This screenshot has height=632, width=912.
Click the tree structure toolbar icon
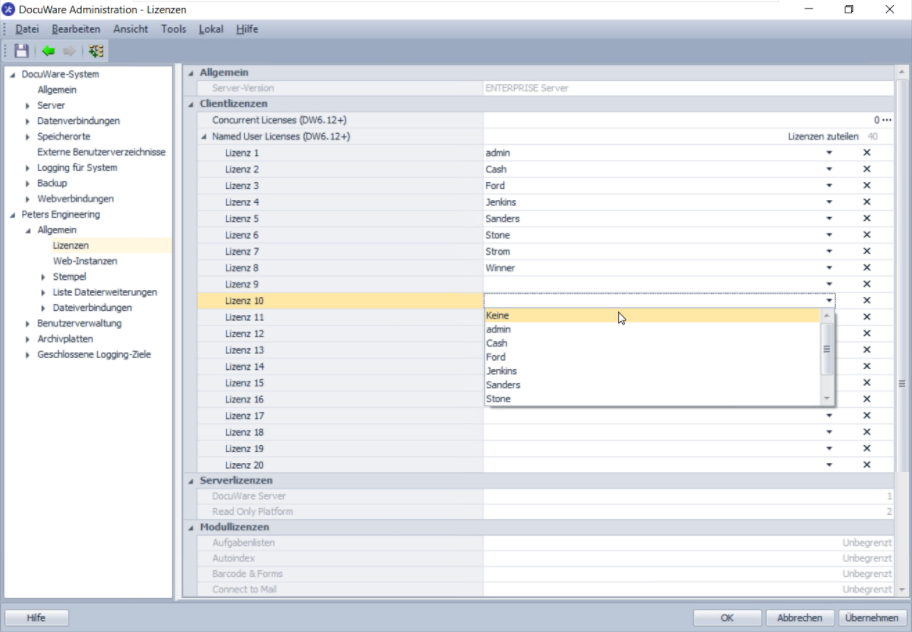point(96,51)
